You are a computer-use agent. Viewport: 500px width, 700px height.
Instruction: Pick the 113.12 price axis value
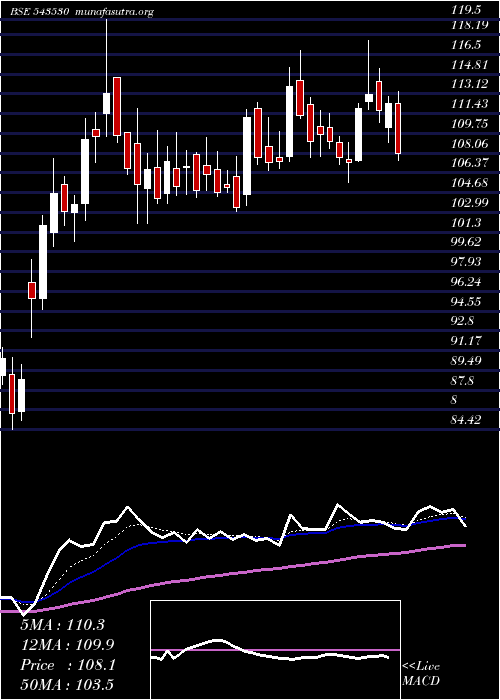(x=469, y=84)
